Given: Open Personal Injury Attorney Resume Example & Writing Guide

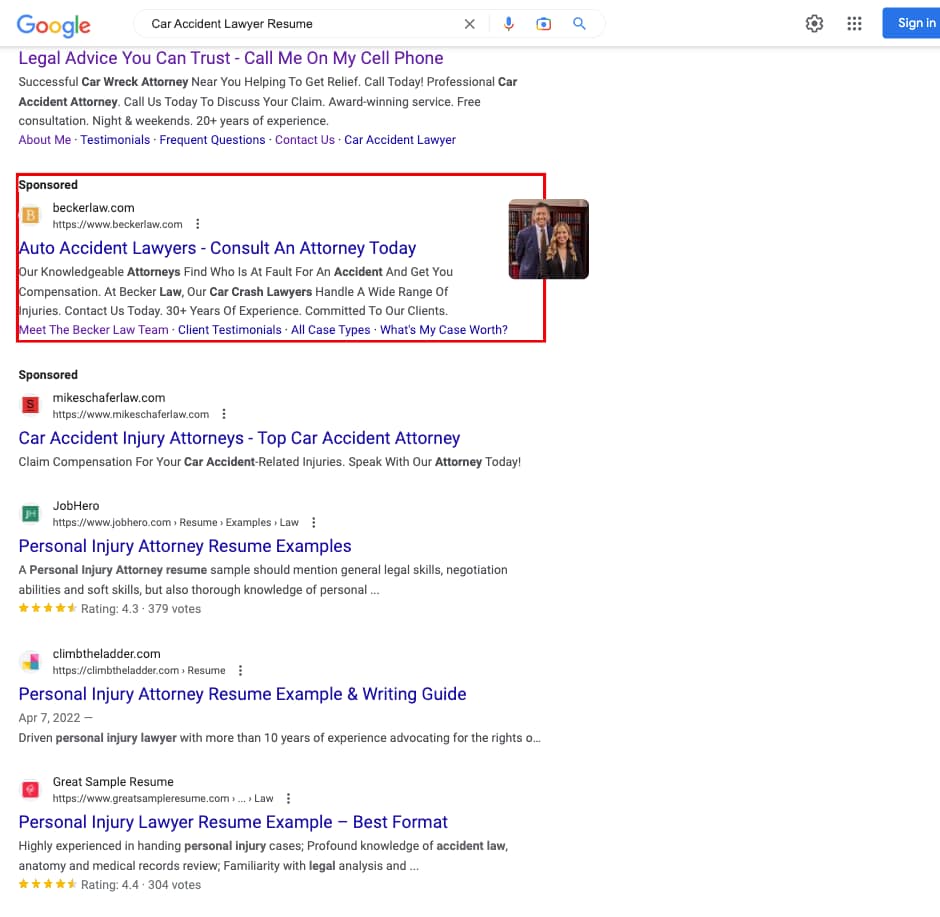Looking at the screenshot, I should pyautogui.click(x=242, y=694).
